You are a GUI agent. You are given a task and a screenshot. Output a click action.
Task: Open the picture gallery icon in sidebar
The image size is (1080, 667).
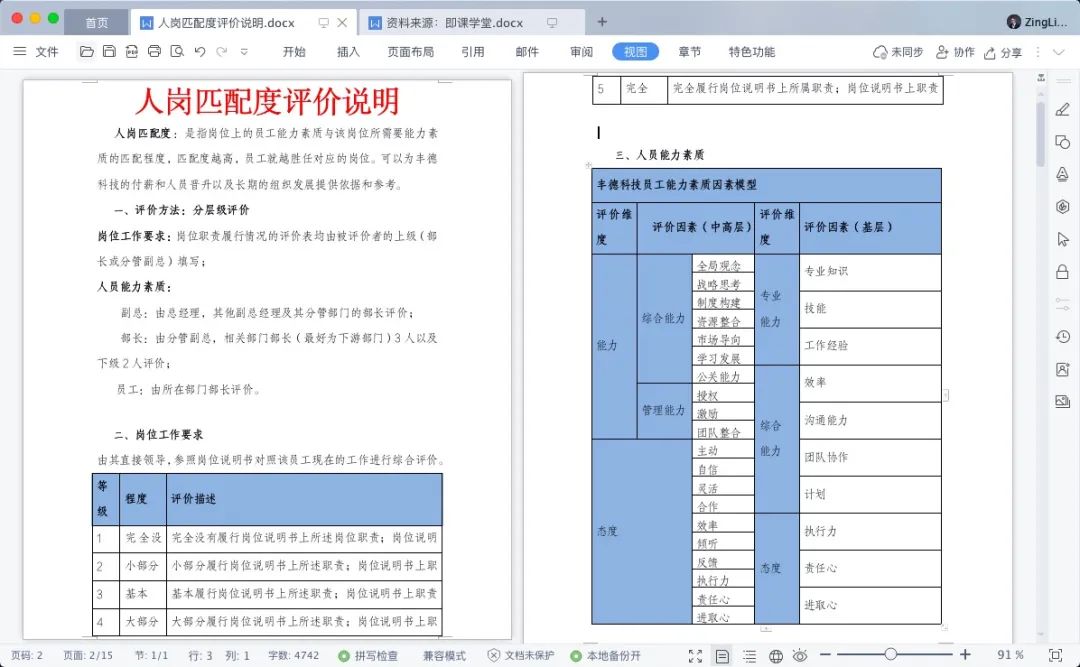pos(1063,402)
